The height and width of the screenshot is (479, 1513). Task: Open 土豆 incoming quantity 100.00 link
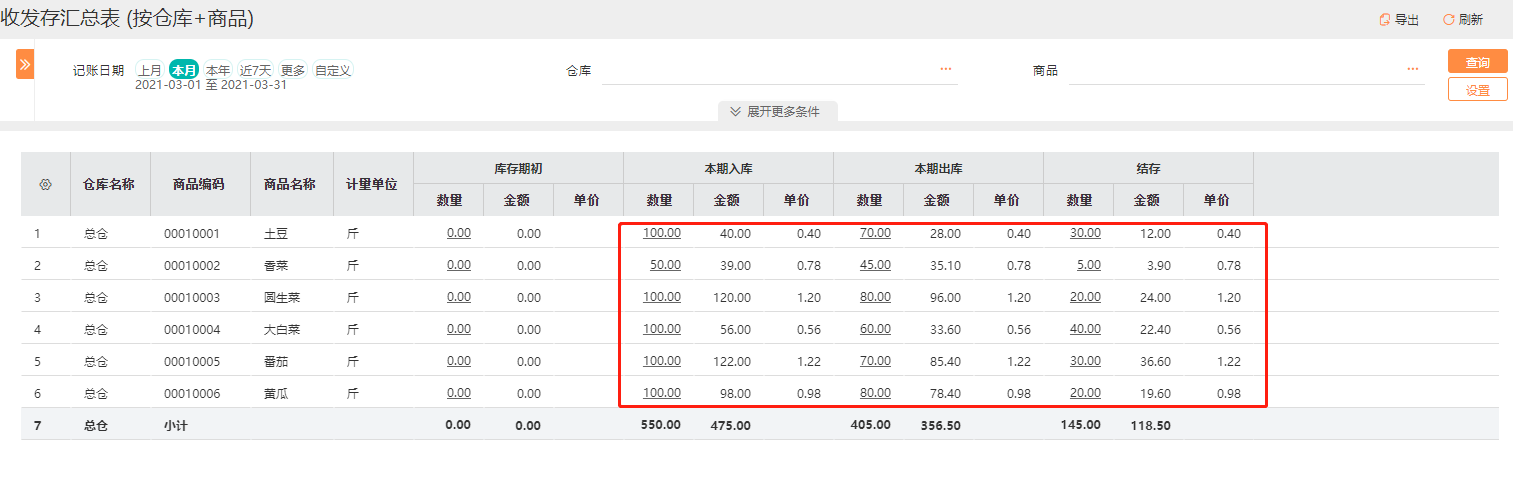[x=662, y=233]
